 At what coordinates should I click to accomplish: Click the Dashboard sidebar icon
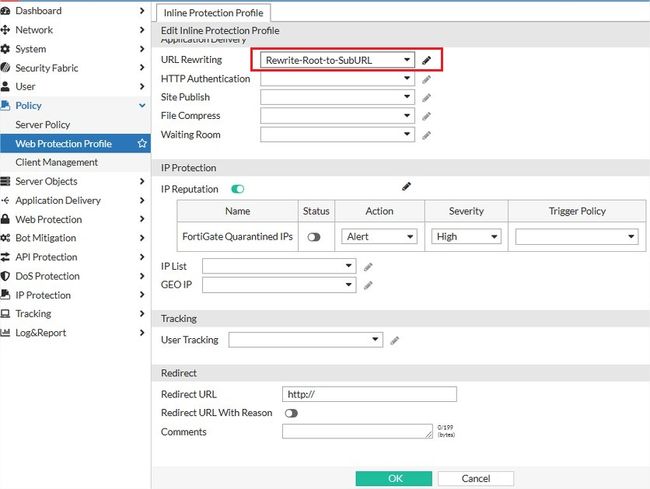(5, 11)
